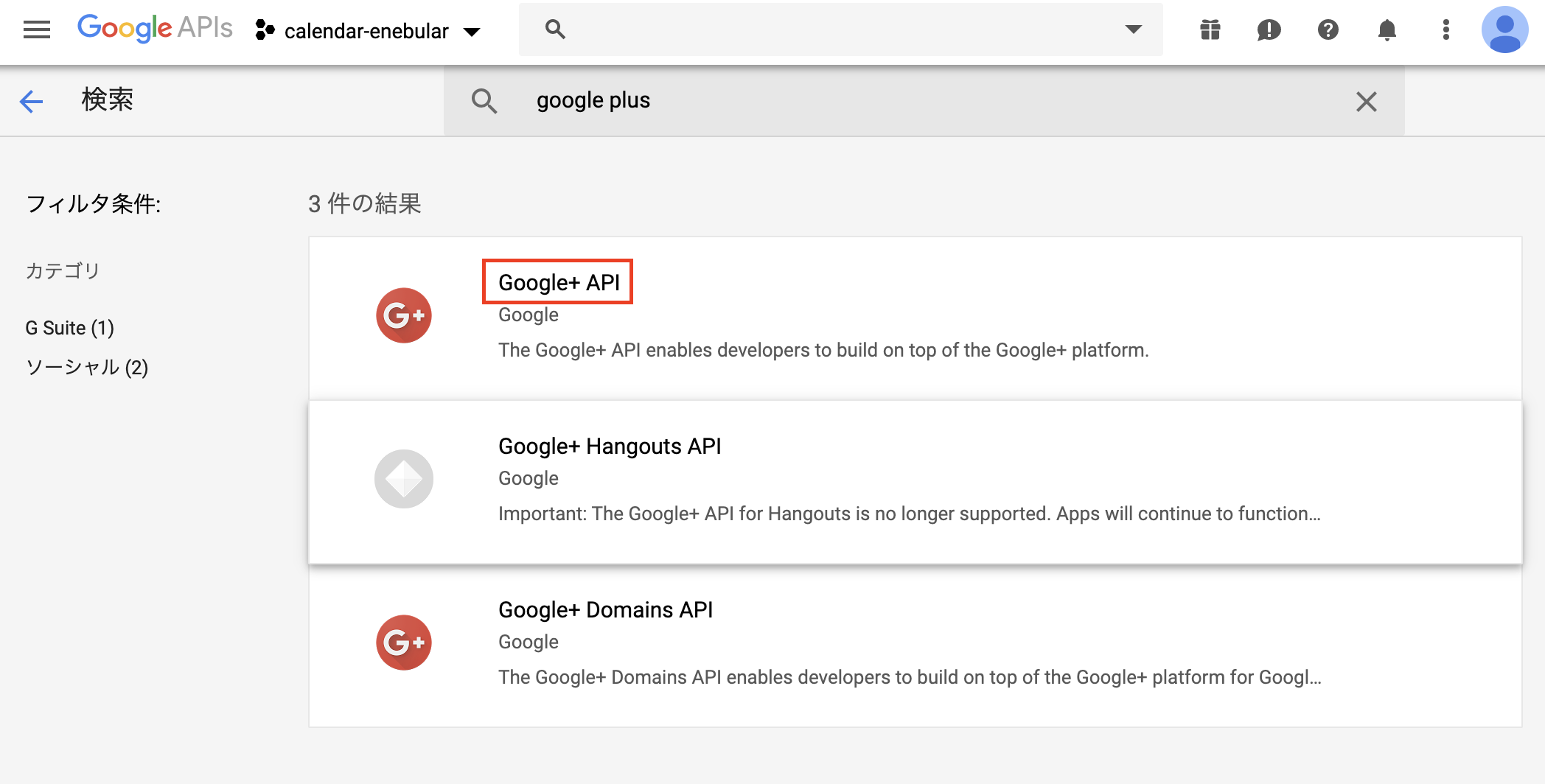Open the help question mark icon
Viewport: 1545px width, 784px height.
[1328, 30]
